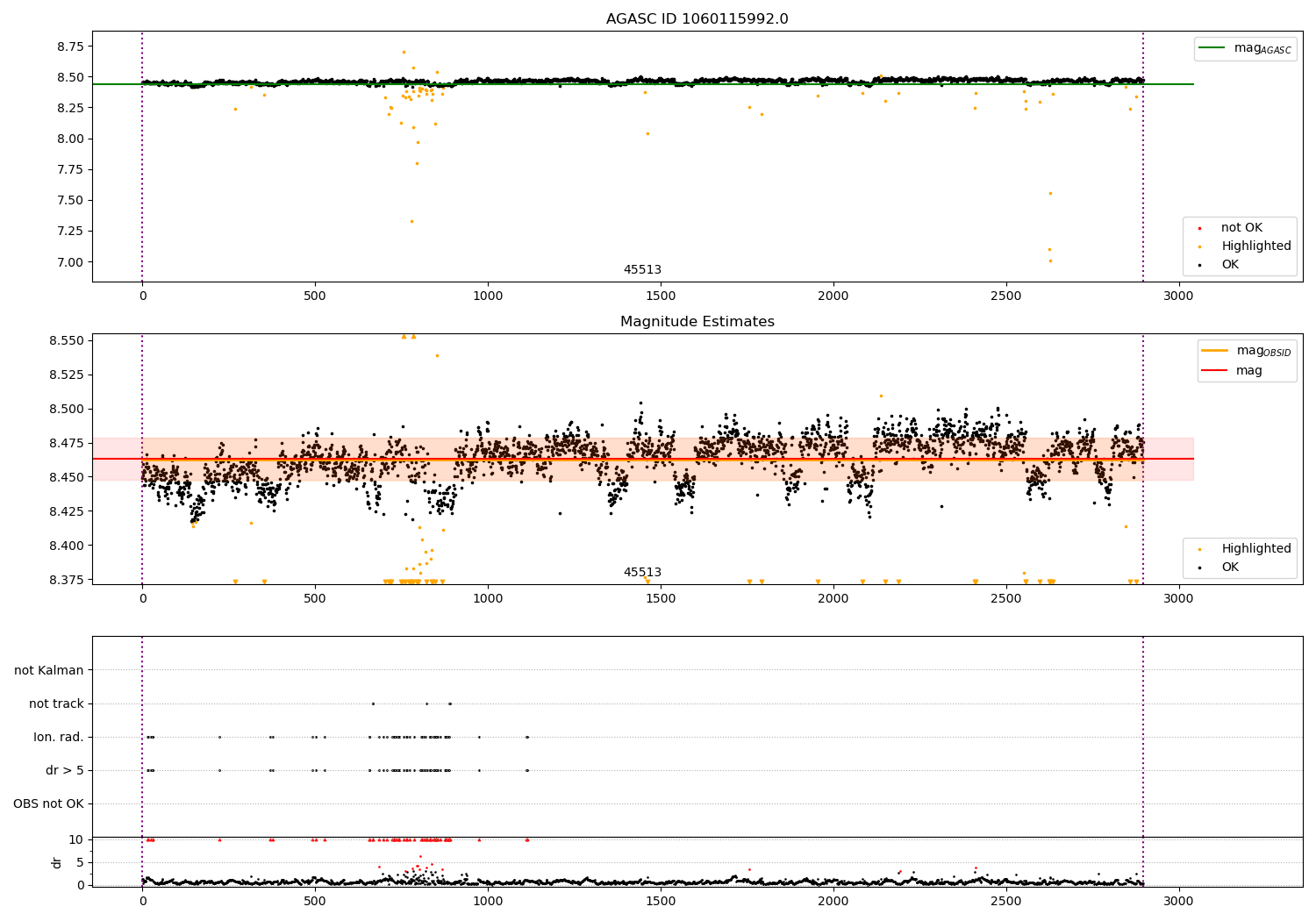Image resolution: width=1316 pixels, height=921 pixels.
Task: Click the 7.00 y-axis tick in top plot
Action: (68, 262)
